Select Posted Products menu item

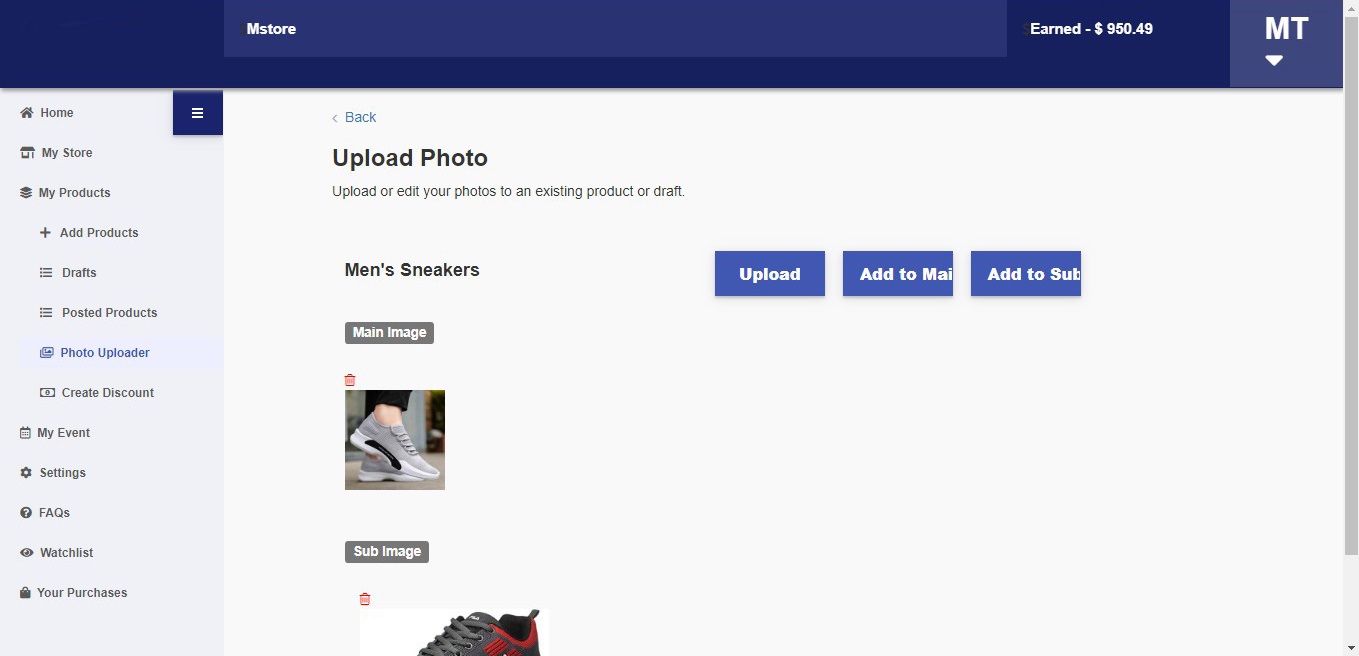[109, 313]
